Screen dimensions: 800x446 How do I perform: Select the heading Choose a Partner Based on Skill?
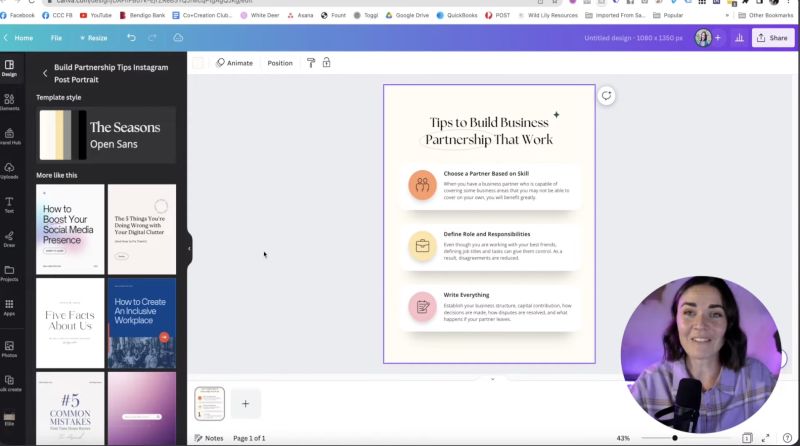point(486,174)
